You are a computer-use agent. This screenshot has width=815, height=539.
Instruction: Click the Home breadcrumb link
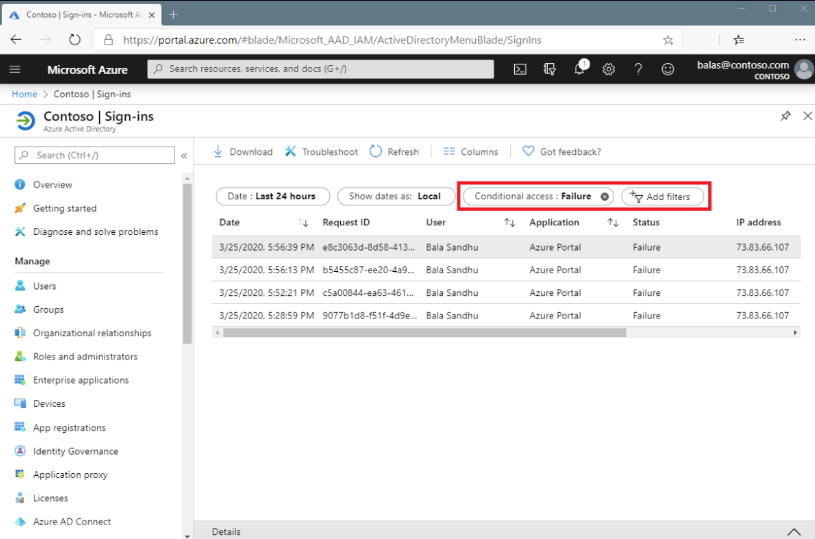[x=24, y=94]
